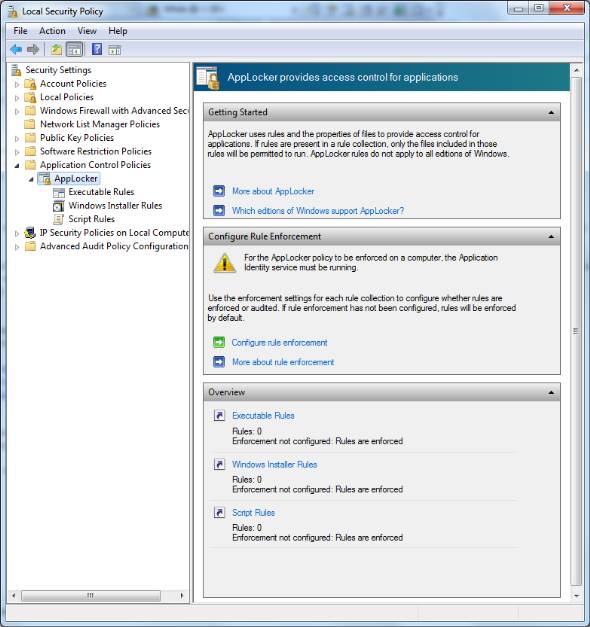Image resolution: width=590 pixels, height=627 pixels.
Task: Click the tree pane scroll left arrow
Action: [x=14, y=595]
